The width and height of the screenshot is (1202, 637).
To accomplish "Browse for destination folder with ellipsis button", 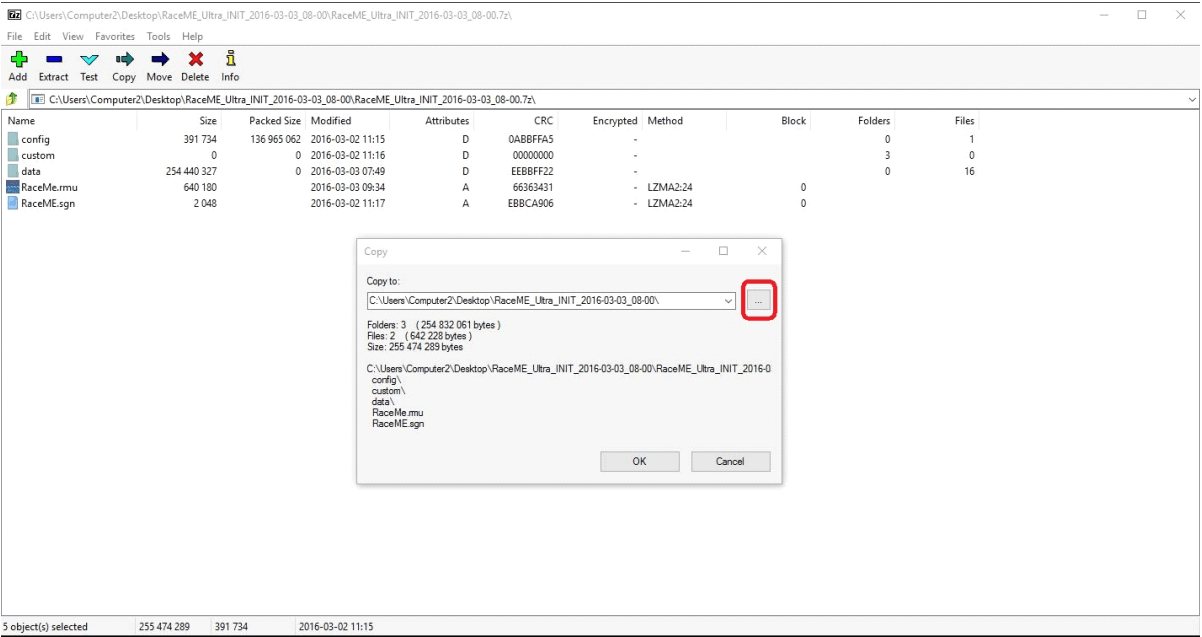I will tap(759, 300).
